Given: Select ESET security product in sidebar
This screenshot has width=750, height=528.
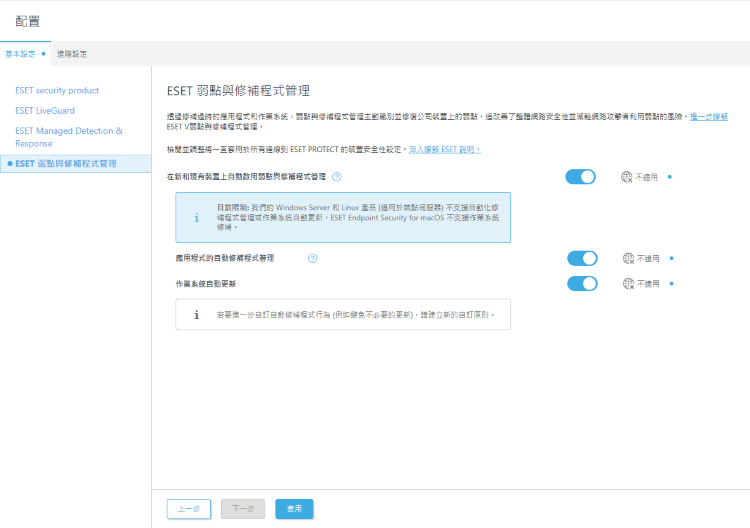Looking at the screenshot, I should pos(57,90).
